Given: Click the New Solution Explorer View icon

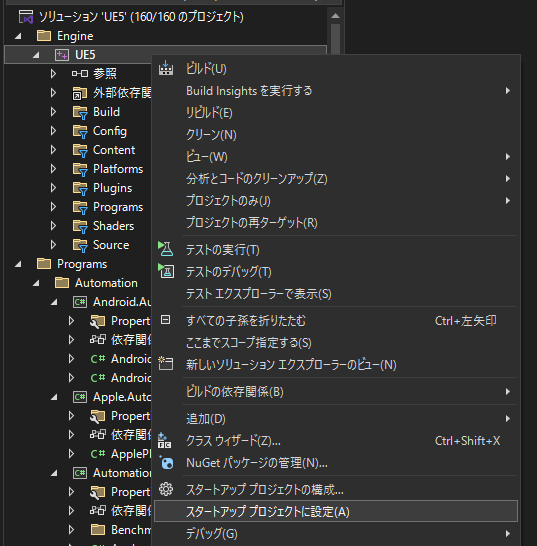Looking at the screenshot, I should pos(166,363).
